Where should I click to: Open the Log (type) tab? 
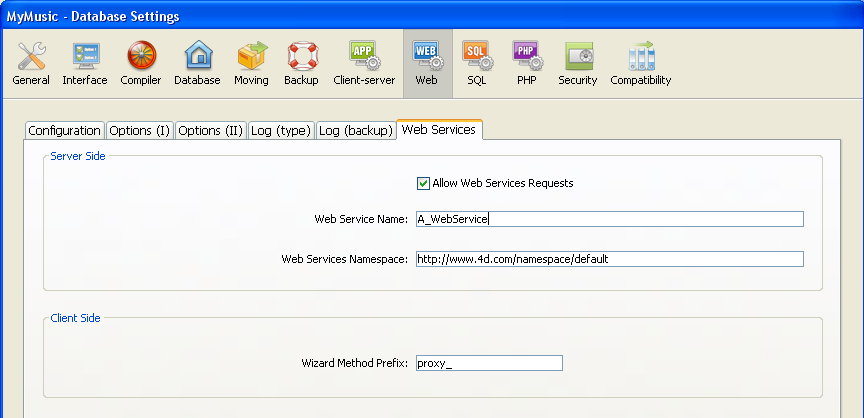(280, 131)
